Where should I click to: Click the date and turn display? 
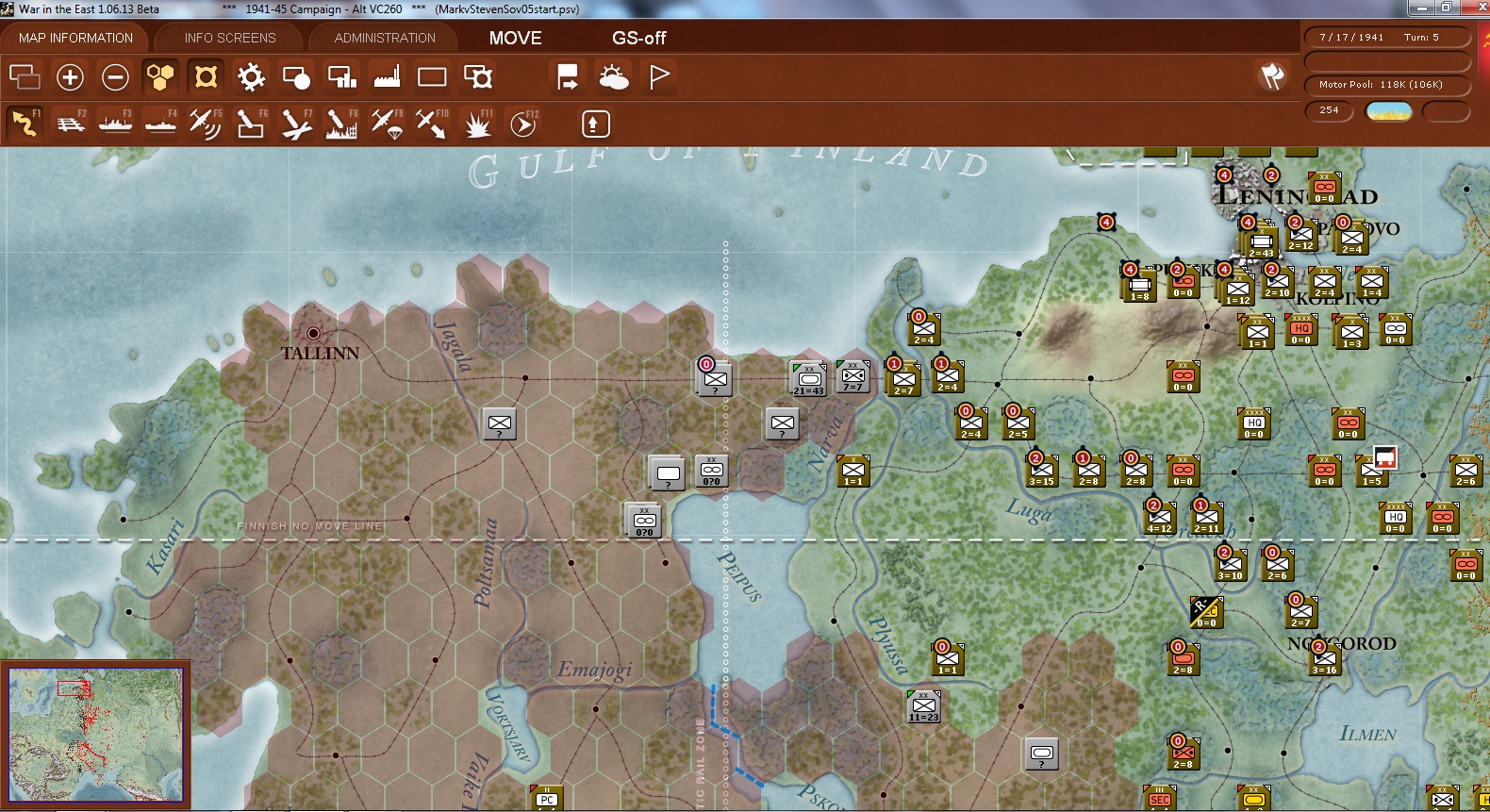tap(1387, 37)
